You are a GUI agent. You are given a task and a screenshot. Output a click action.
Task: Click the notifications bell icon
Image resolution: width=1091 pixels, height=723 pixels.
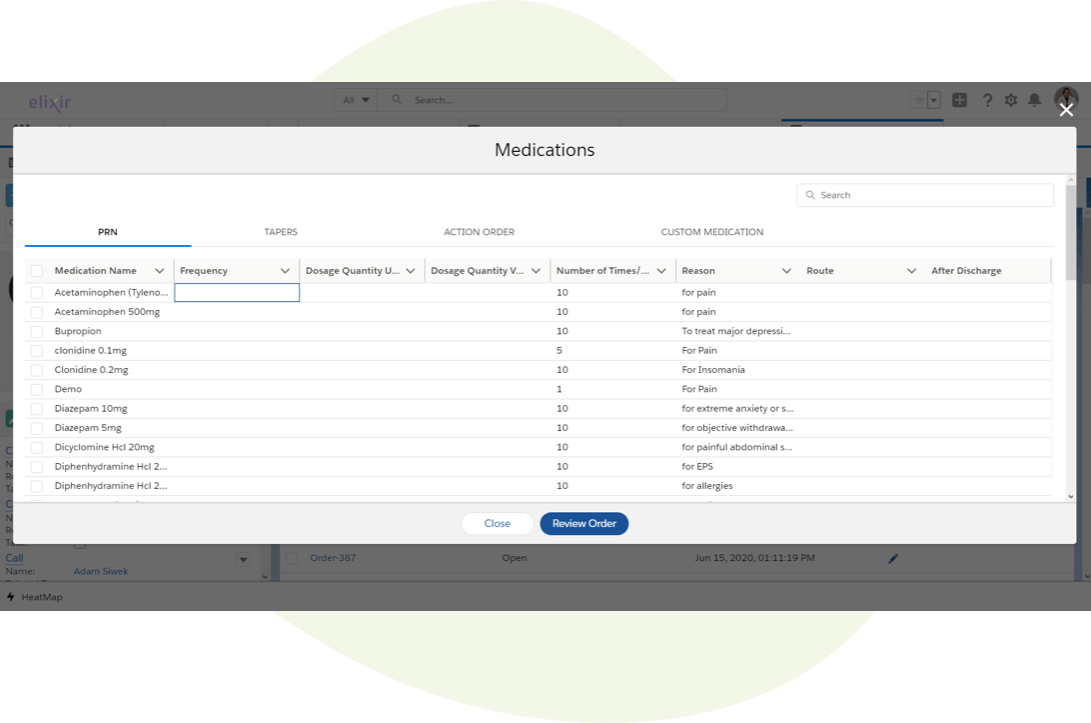(1035, 100)
